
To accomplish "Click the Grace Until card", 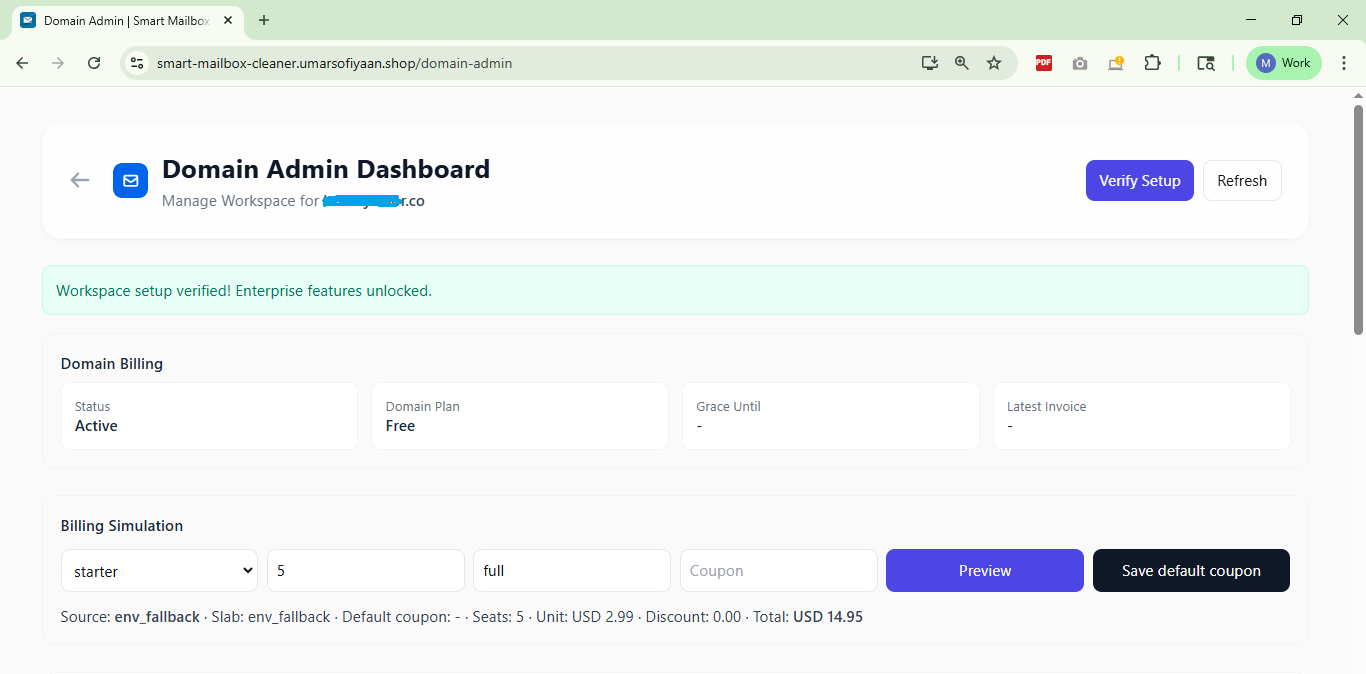I will 831,416.
